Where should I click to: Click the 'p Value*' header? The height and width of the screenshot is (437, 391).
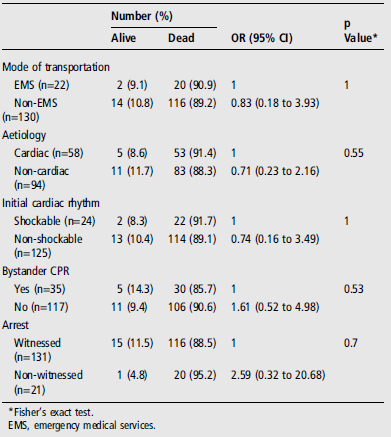(x=360, y=31)
